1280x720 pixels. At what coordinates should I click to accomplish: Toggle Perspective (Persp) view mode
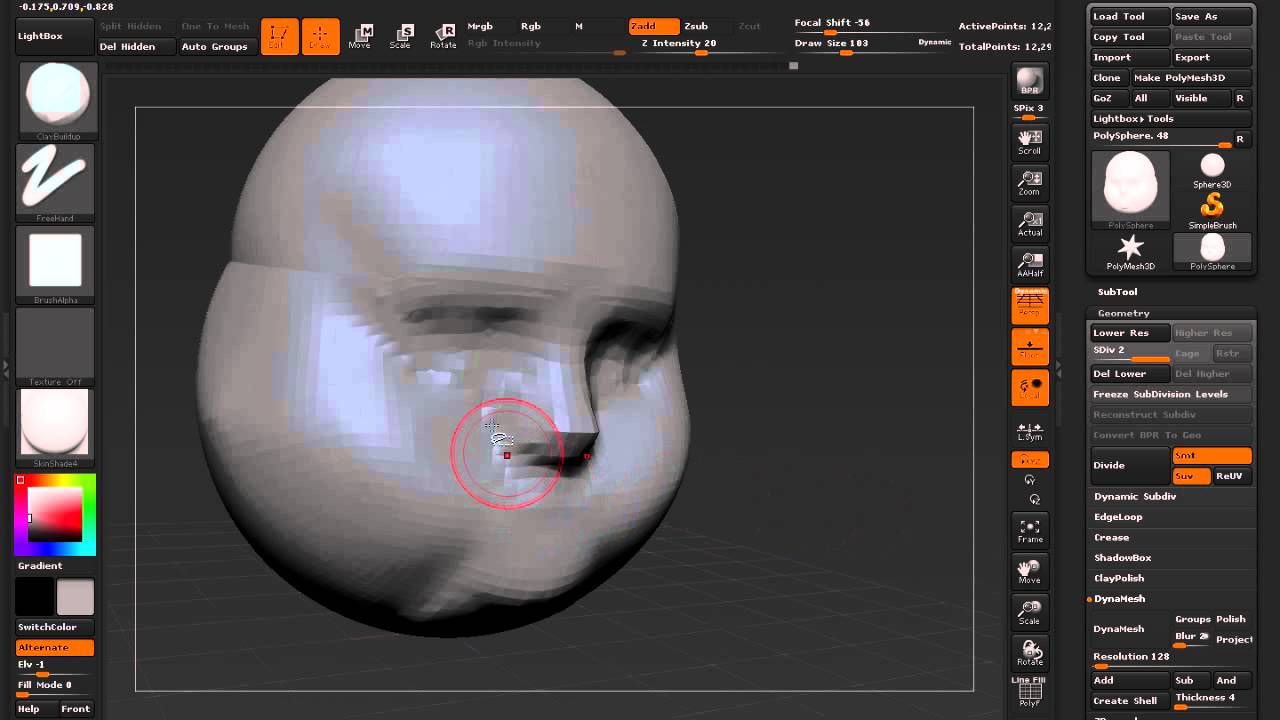1029,304
